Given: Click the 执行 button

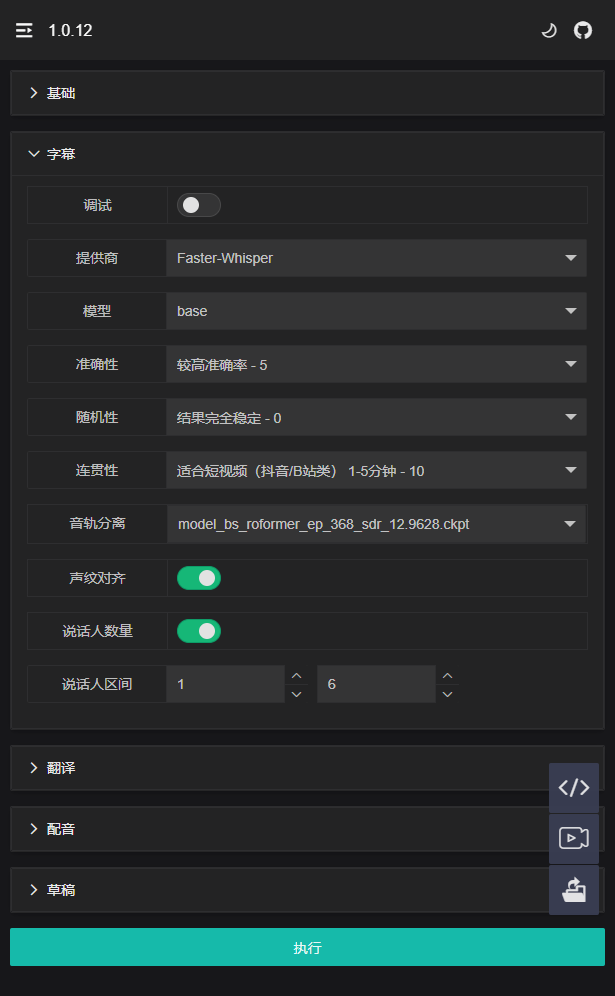Looking at the screenshot, I should [x=307, y=947].
